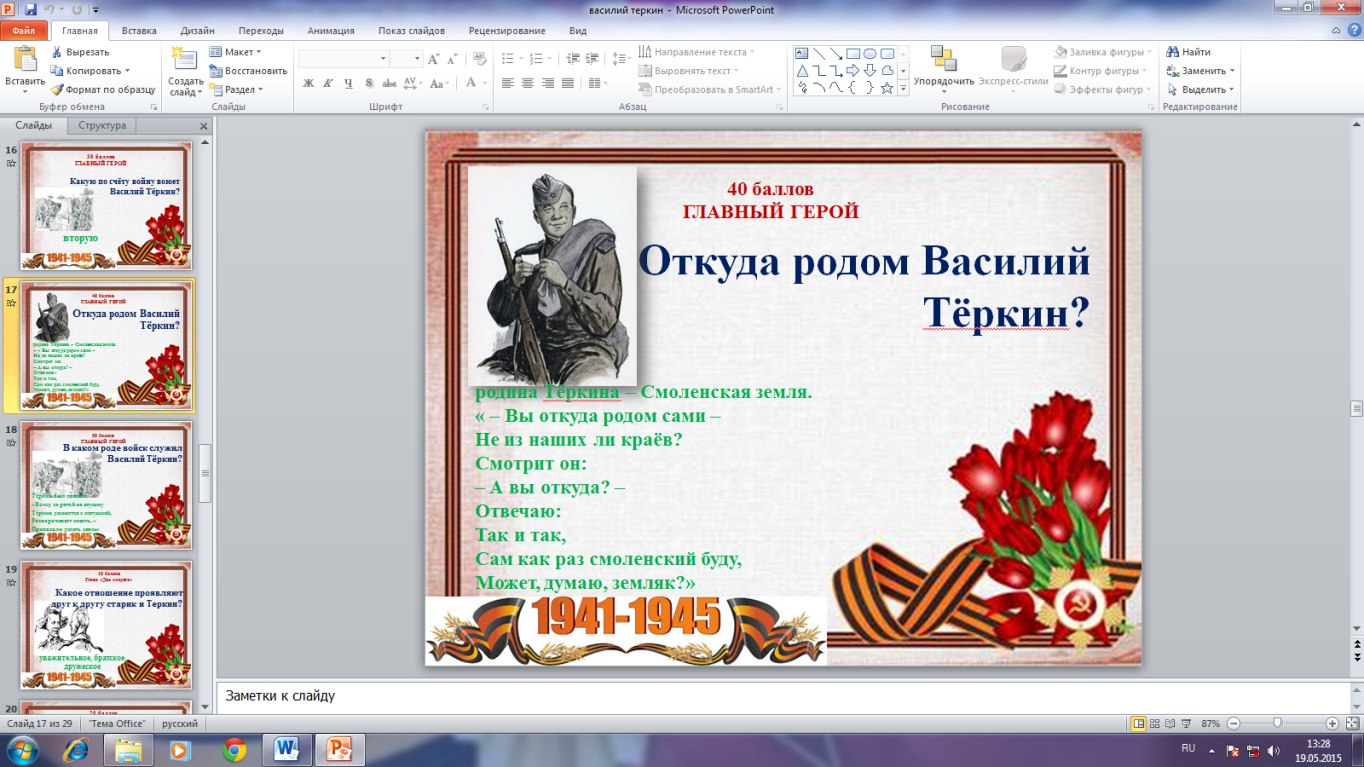Viewport: 1364px width, 767px height.
Task: Click the zoom in plus button
Action: [x=1332, y=723]
